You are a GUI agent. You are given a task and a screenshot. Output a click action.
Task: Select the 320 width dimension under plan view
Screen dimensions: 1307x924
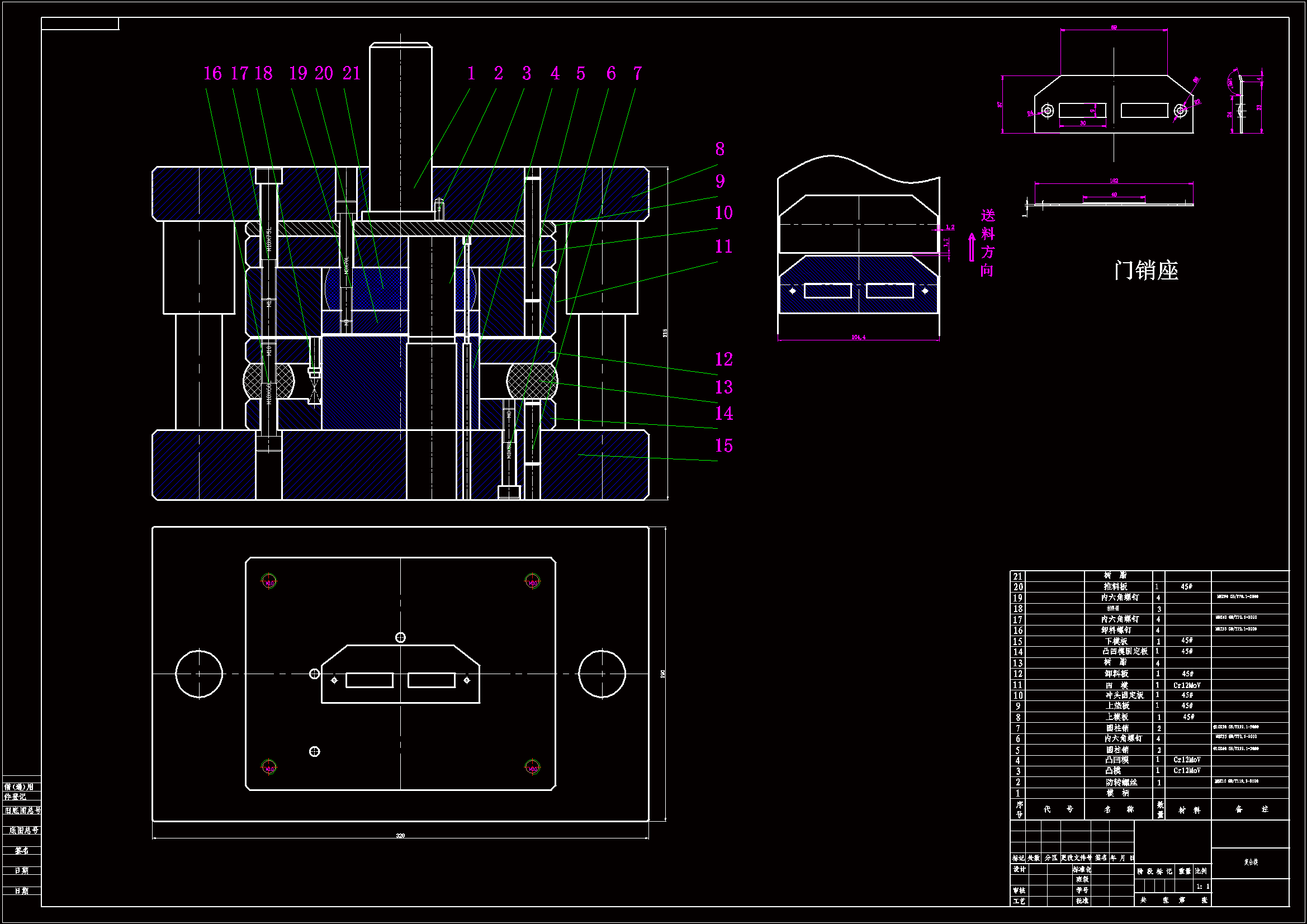(400, 836)
